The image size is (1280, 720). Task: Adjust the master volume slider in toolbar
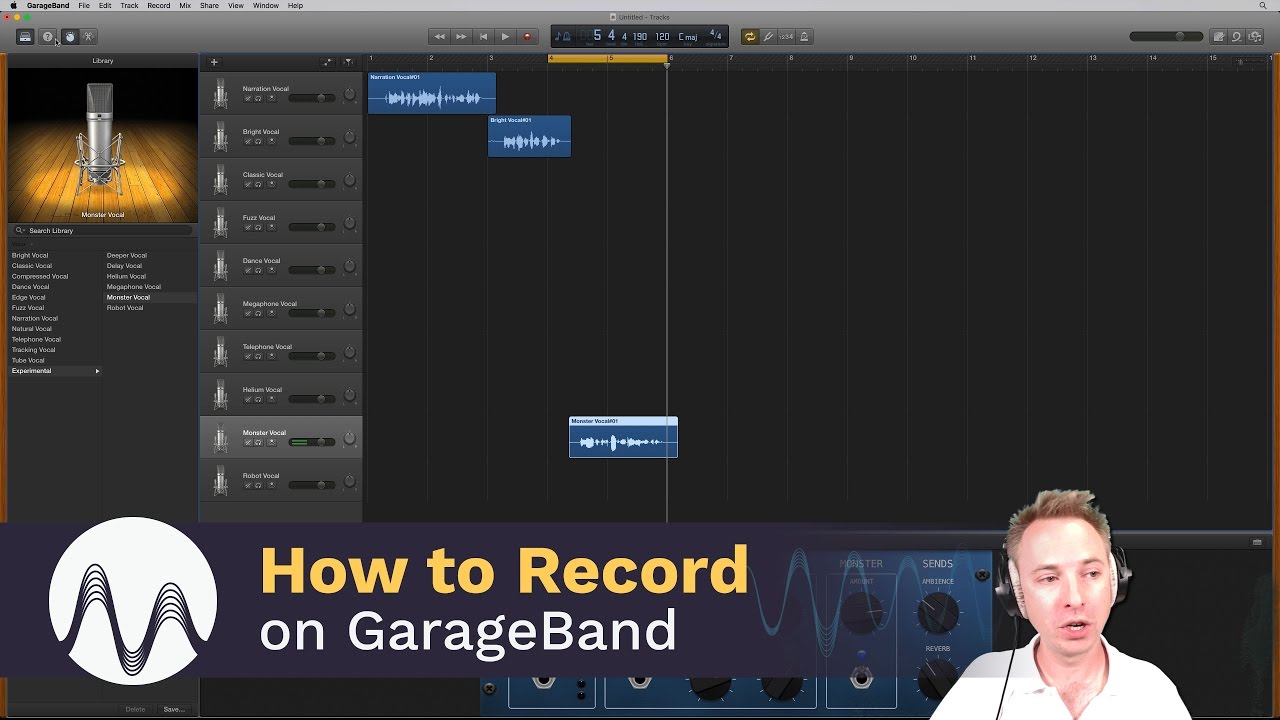tap(1166, 37)
